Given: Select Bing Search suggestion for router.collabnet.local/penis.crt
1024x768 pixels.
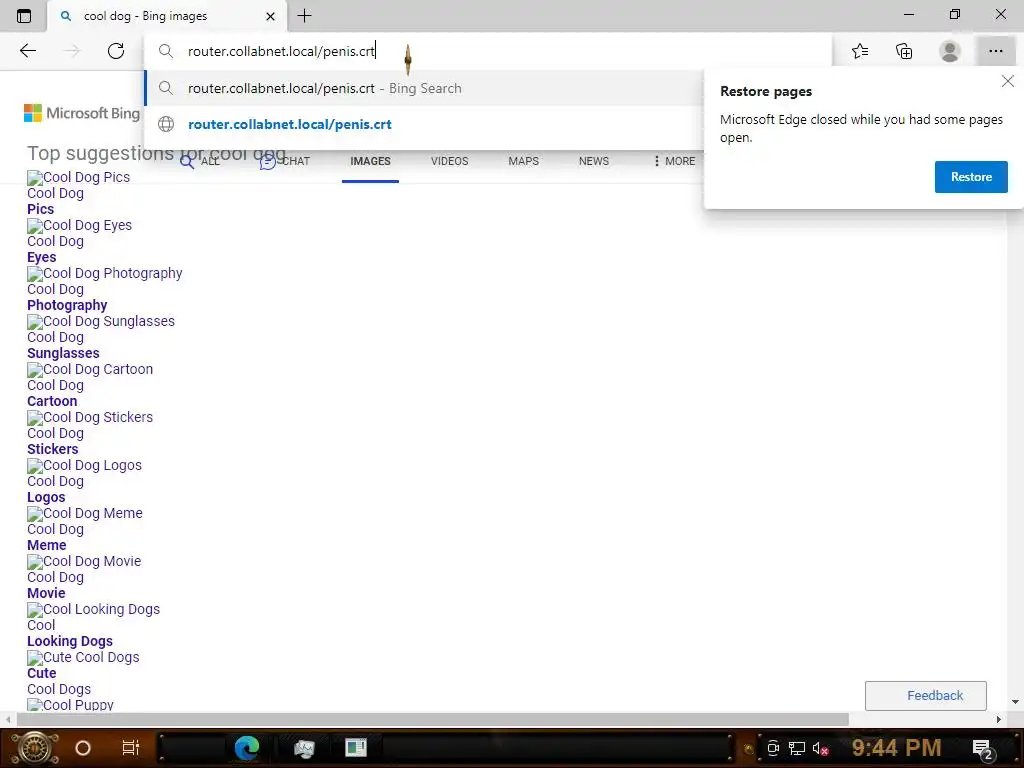Looking at the screenshot, I should 424,88.
